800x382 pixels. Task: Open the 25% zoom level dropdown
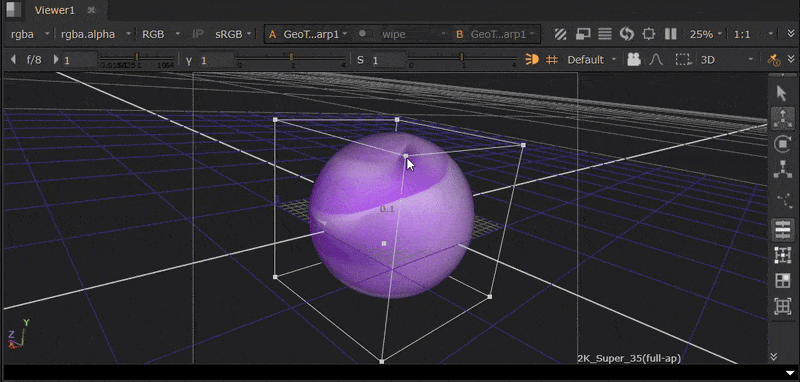pos(706,34)
